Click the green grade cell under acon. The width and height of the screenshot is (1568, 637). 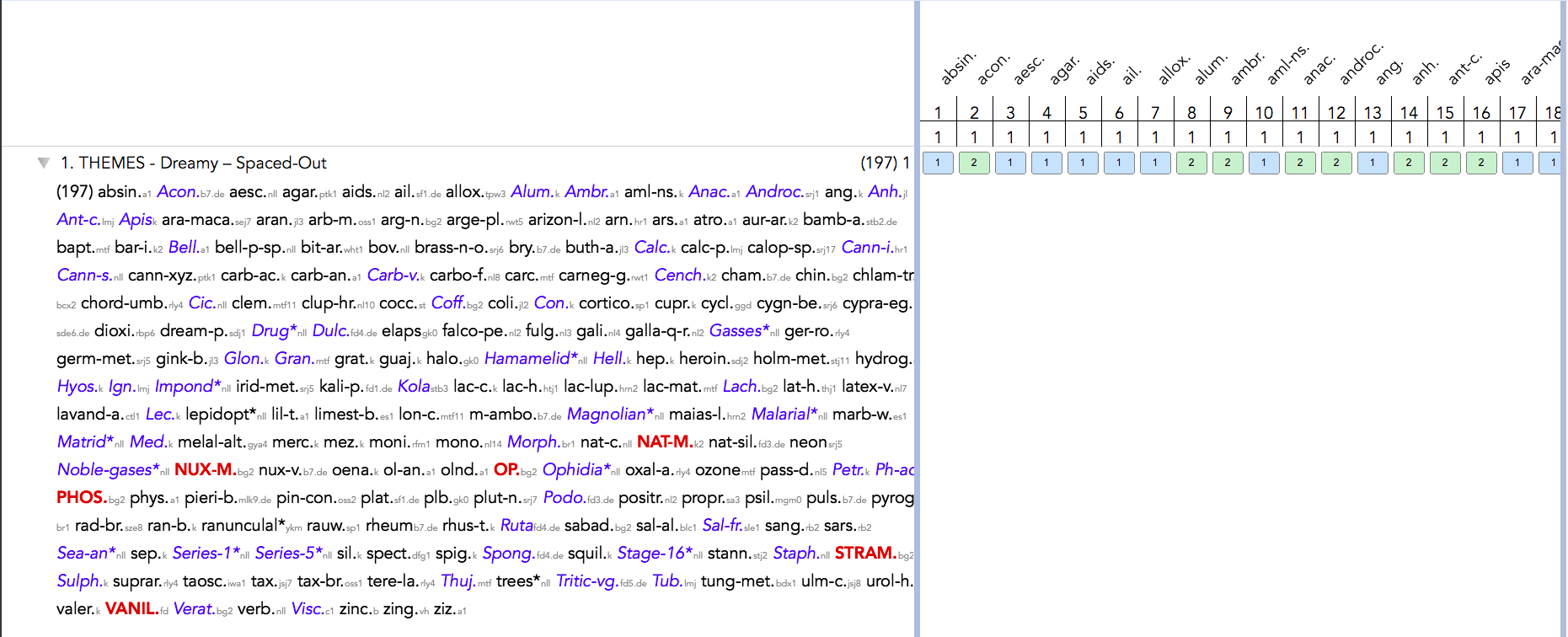click(974, 163)
